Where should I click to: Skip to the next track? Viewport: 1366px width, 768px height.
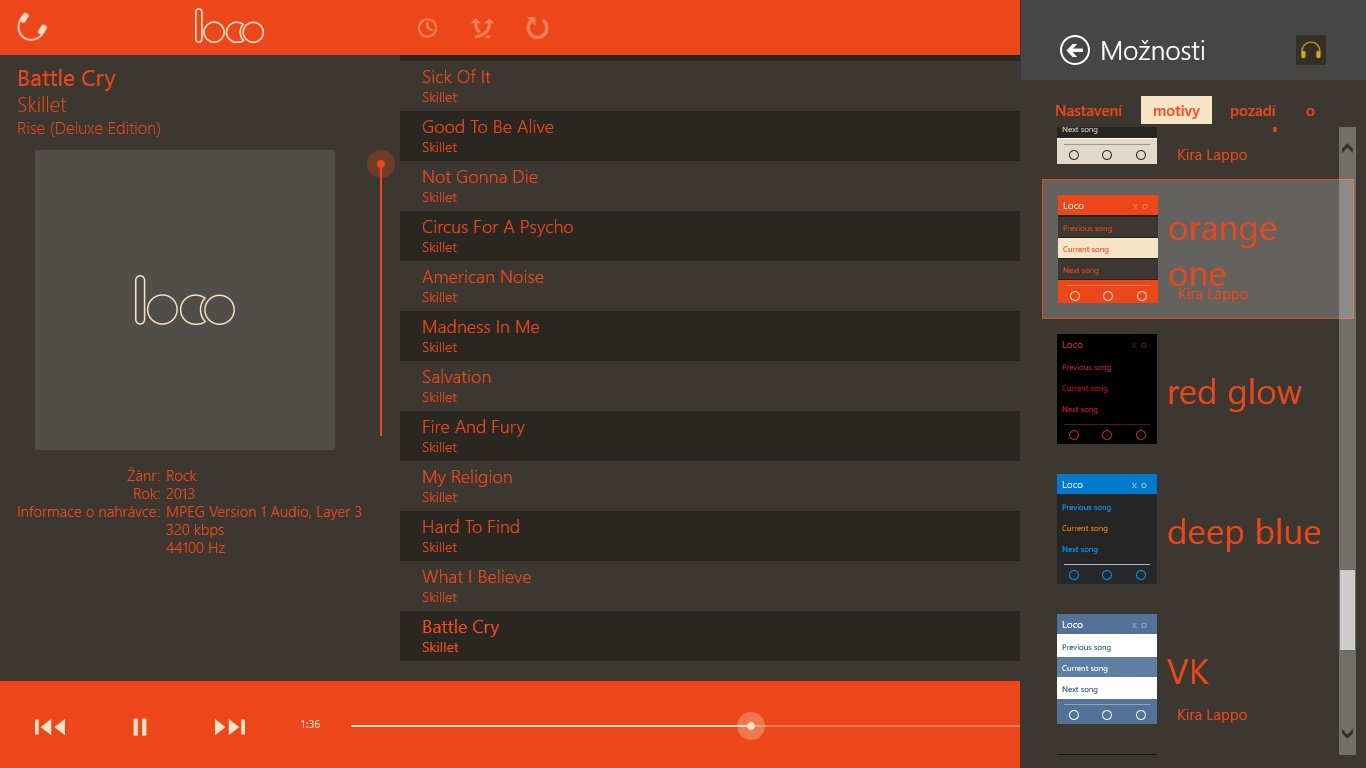click(x=230, y=727)
